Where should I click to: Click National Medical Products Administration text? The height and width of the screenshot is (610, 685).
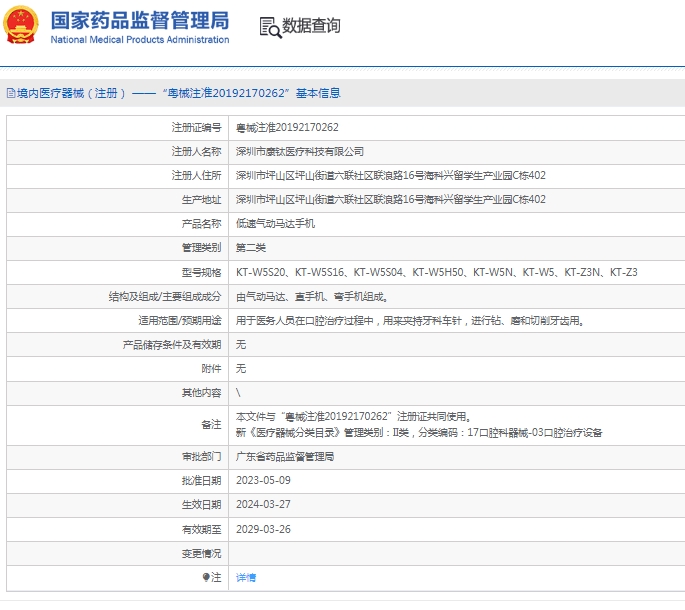(140, 40)
